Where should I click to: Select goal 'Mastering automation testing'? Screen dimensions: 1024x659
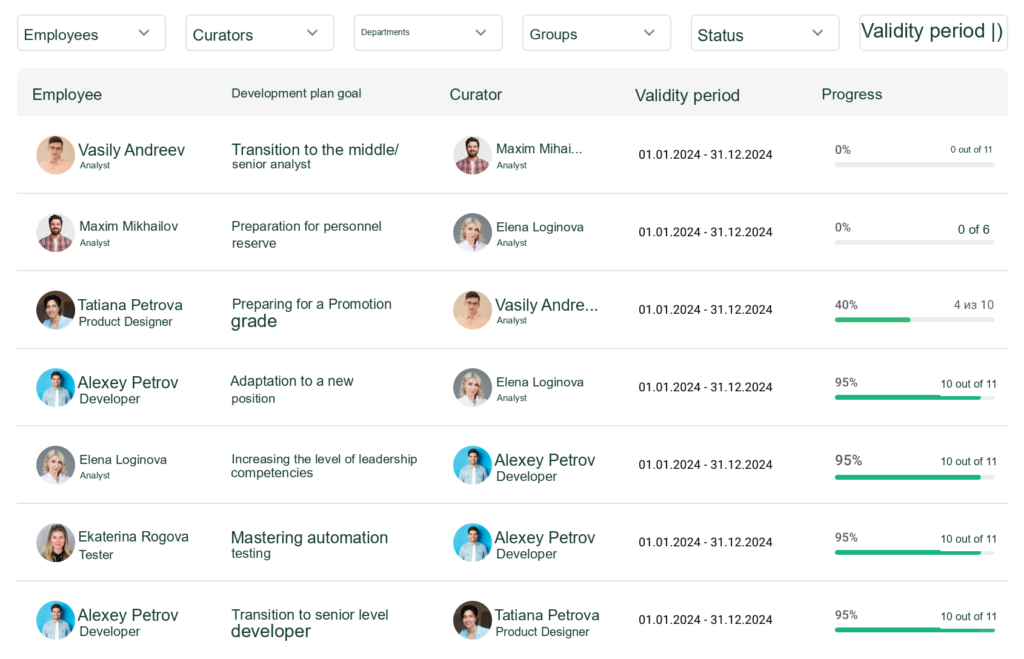click(310, 545)
